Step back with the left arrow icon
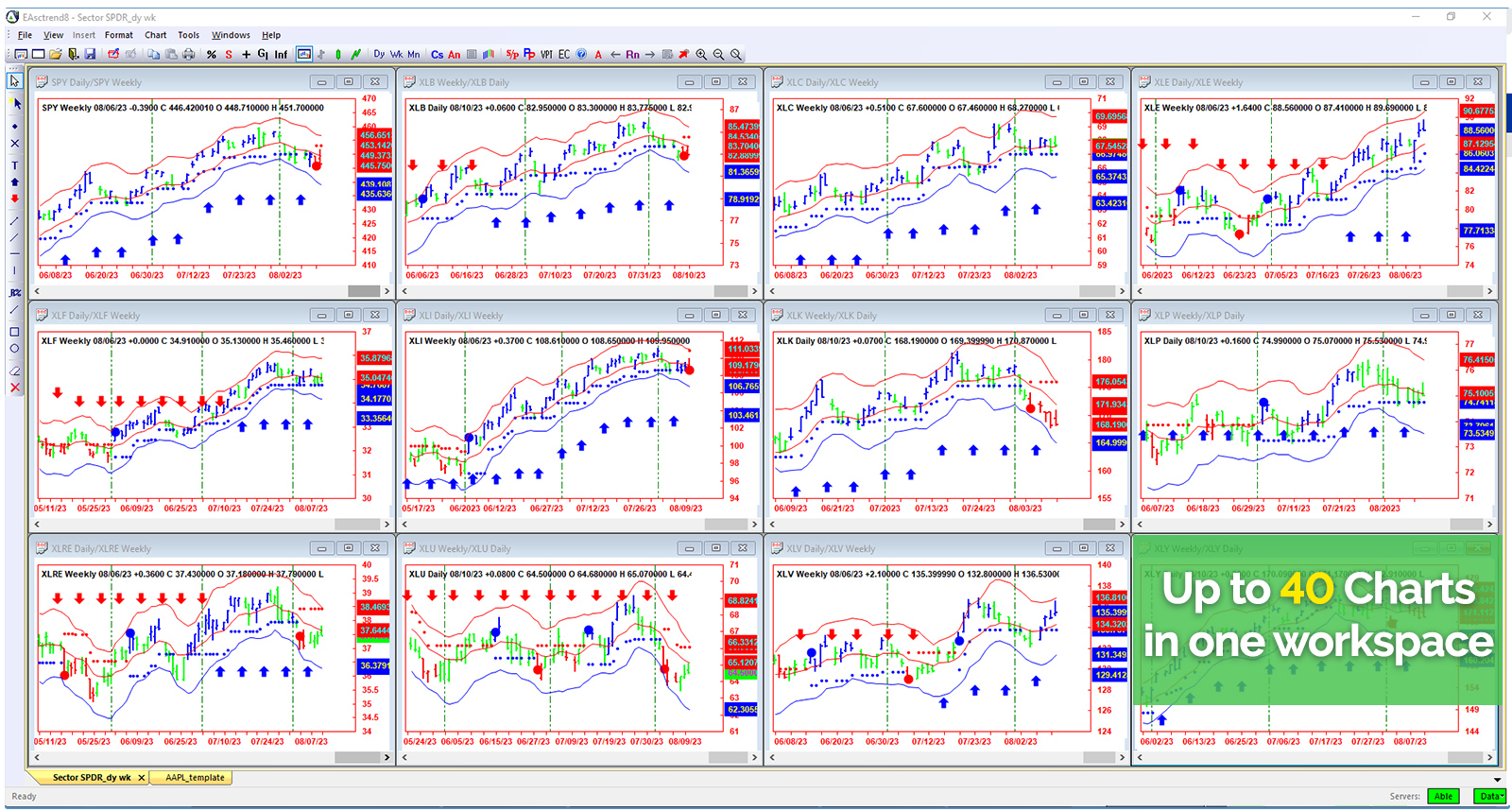 click(615, 54)
